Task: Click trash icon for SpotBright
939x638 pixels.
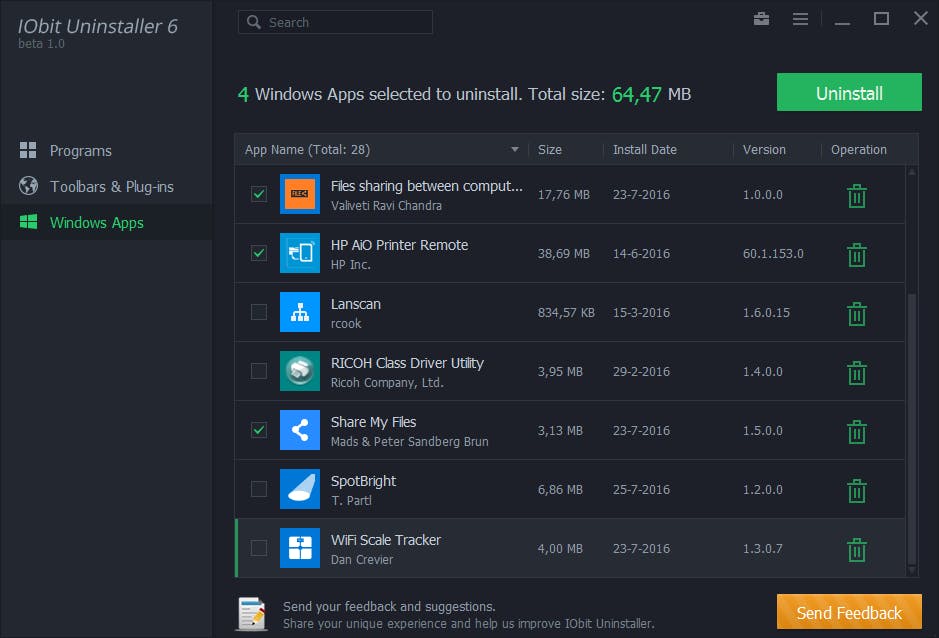Action: click(857, 491)
